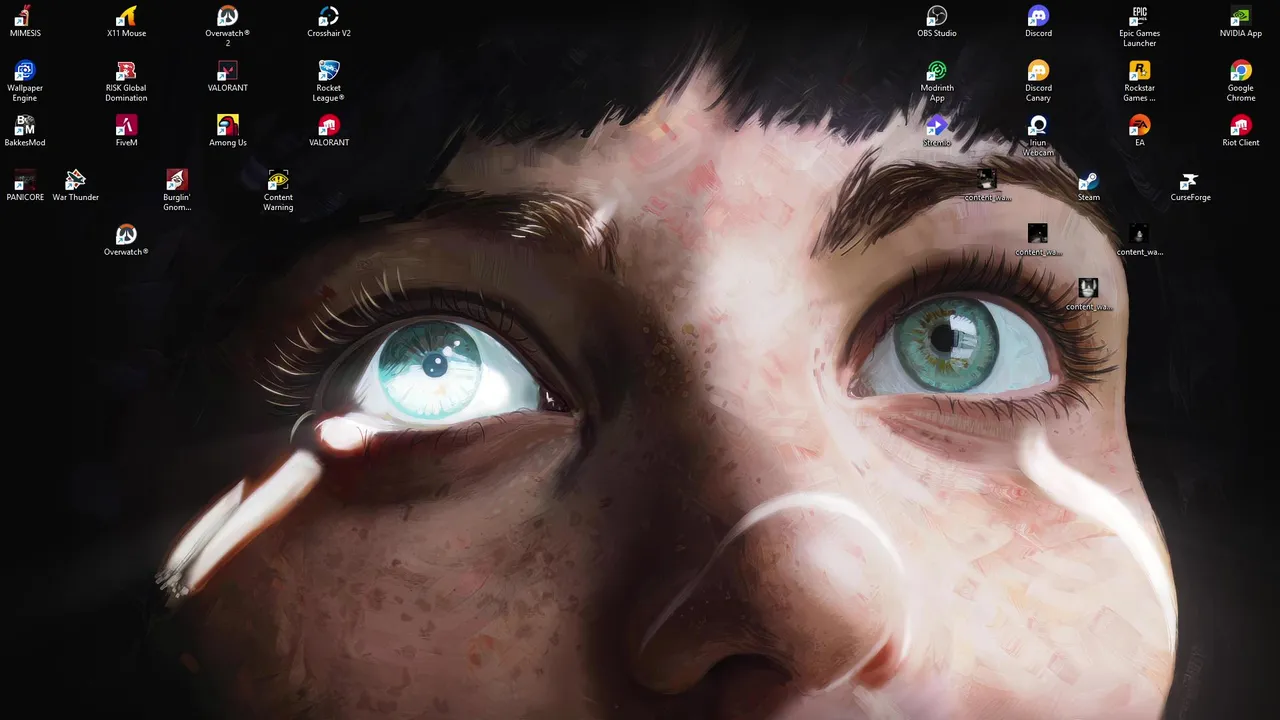Select the FiveM shortcut
Viewport: 1280px width, 720px height.
point(126,131)
